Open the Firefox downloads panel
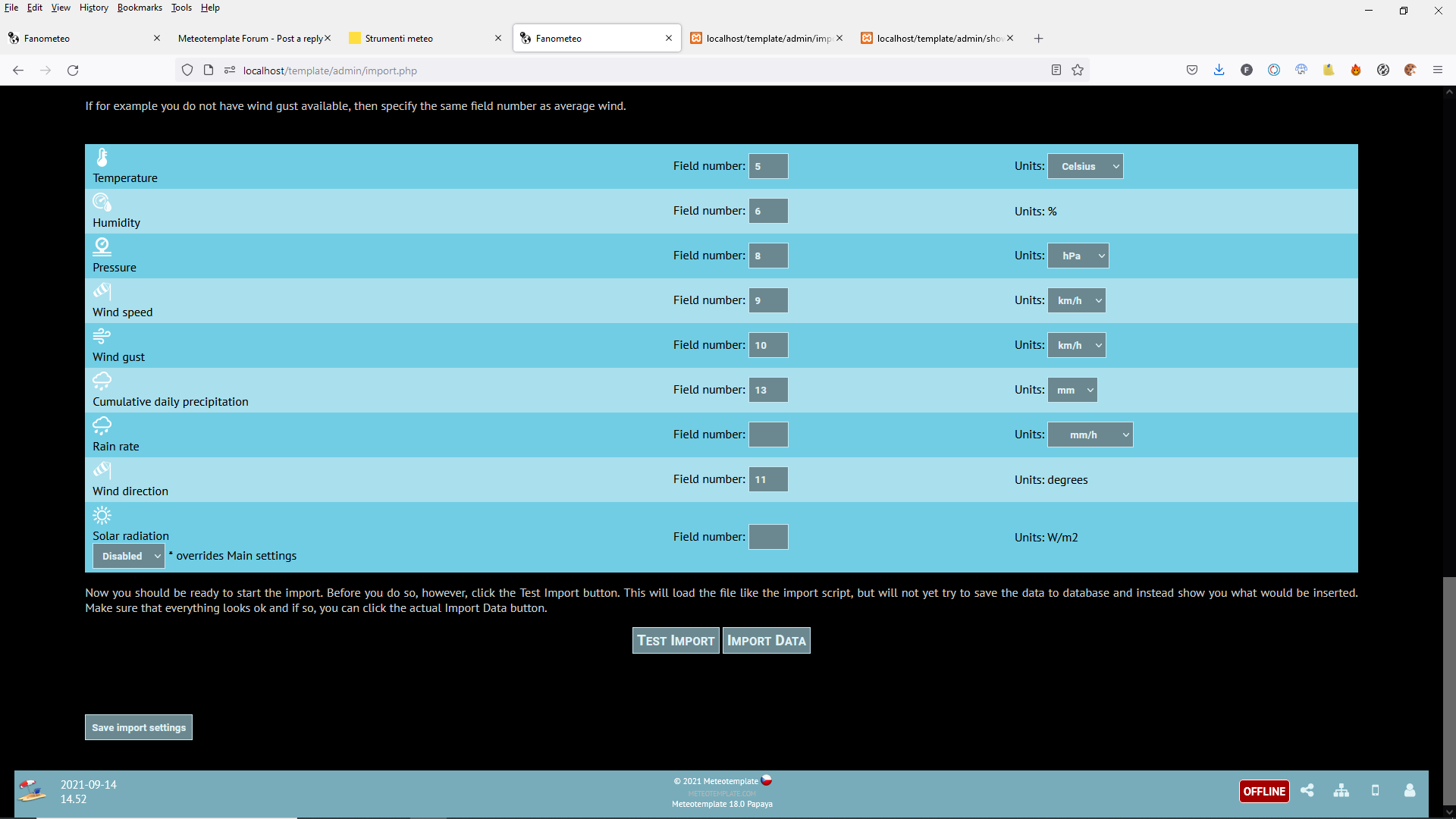 [x=1219, y=71]
